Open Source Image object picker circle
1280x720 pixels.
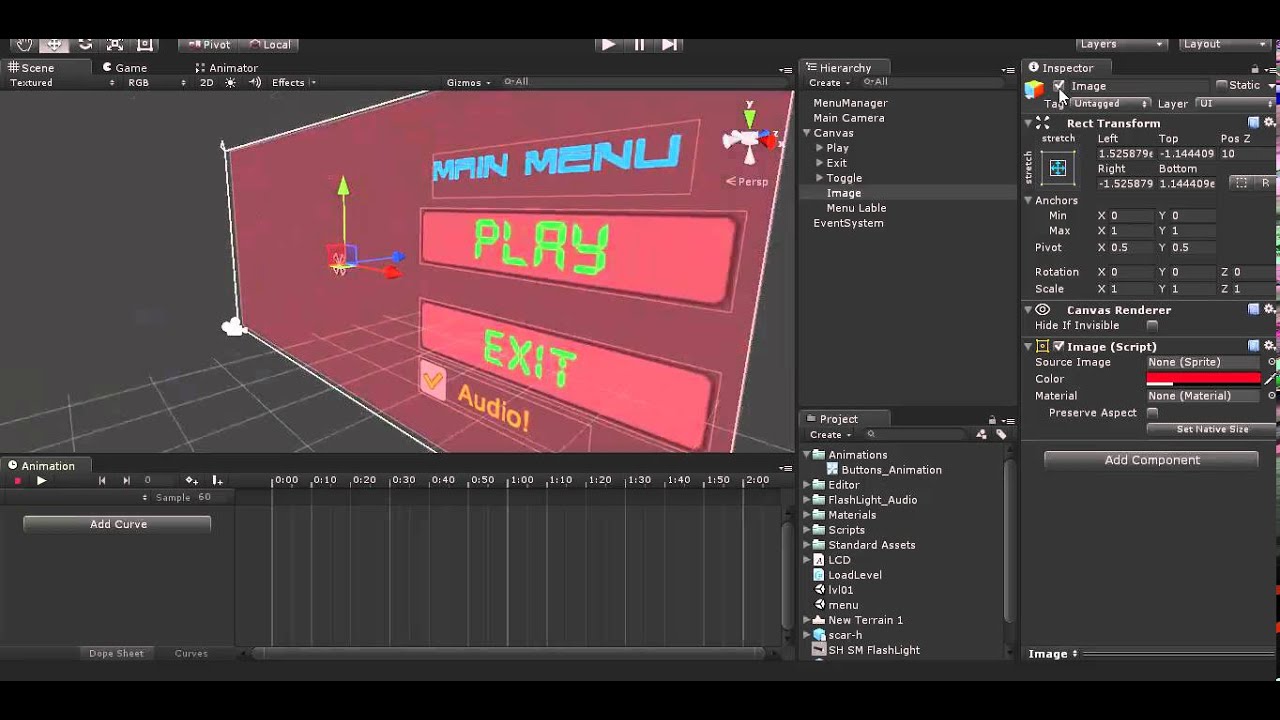click(x=1271, y=362)
